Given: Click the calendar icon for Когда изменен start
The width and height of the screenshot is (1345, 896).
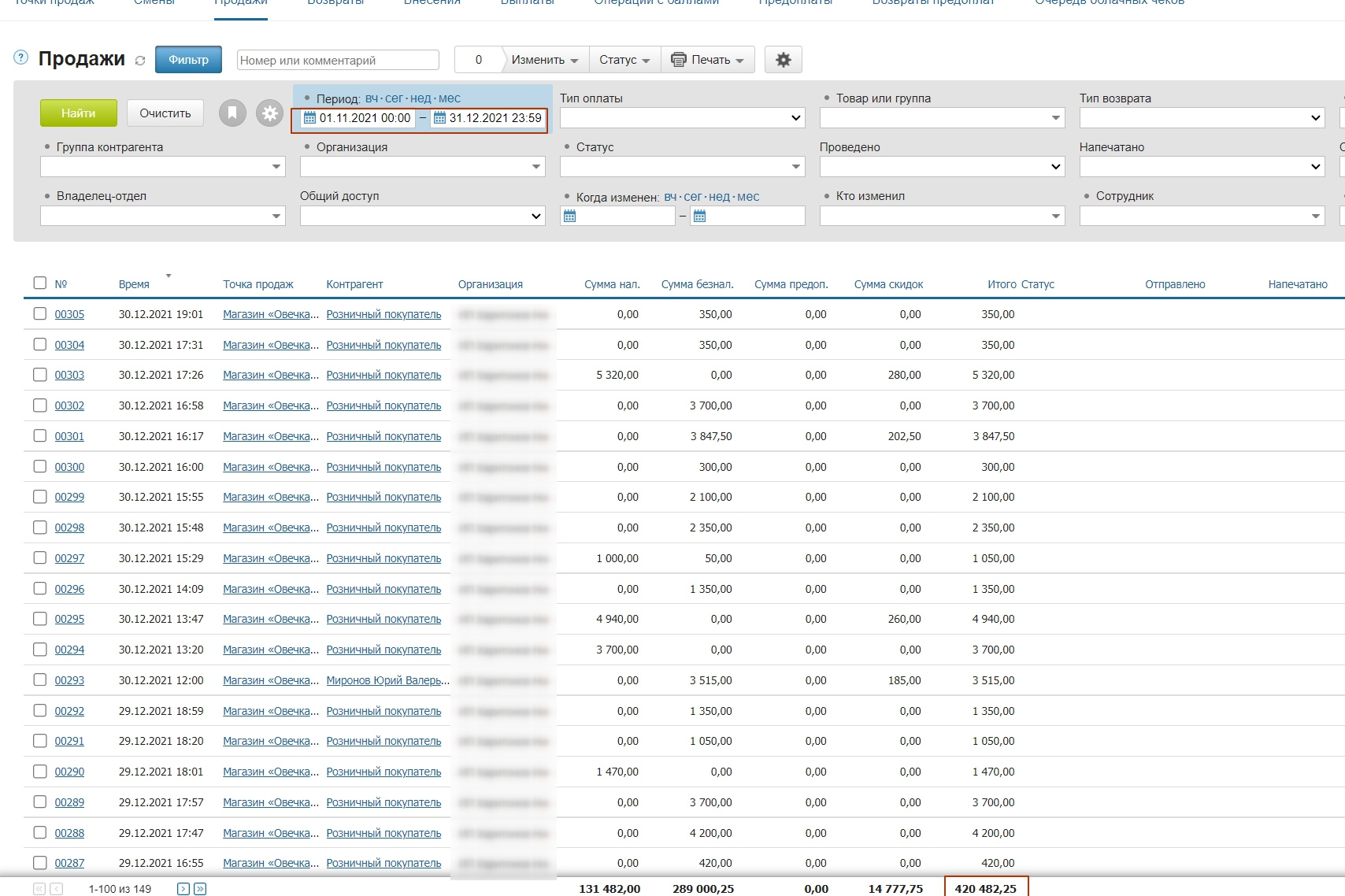Looking at the screenshot, I should pyautogui.click(x=570, y=217).
